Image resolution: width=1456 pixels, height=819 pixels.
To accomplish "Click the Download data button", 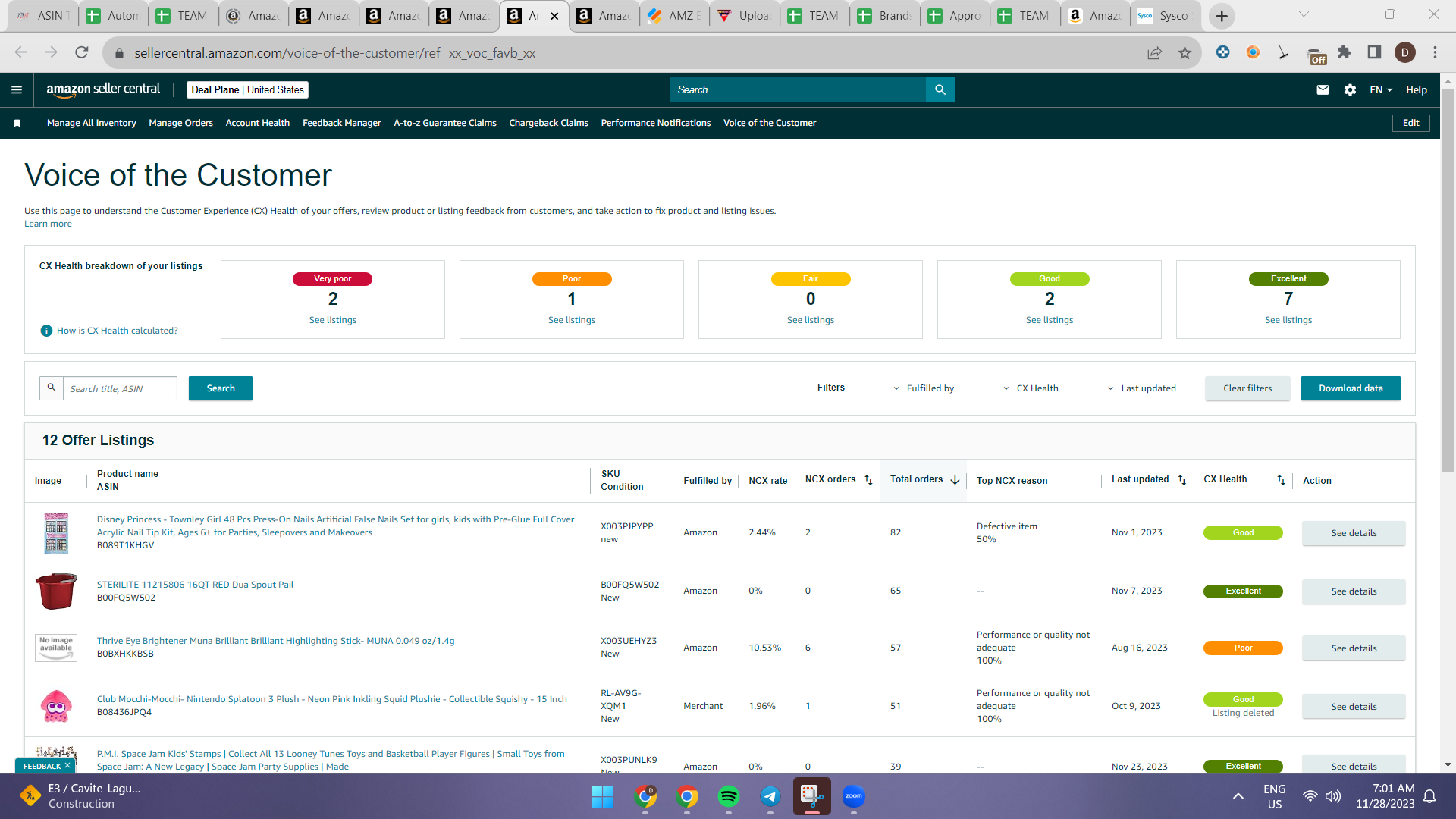I will (1351, 388).
